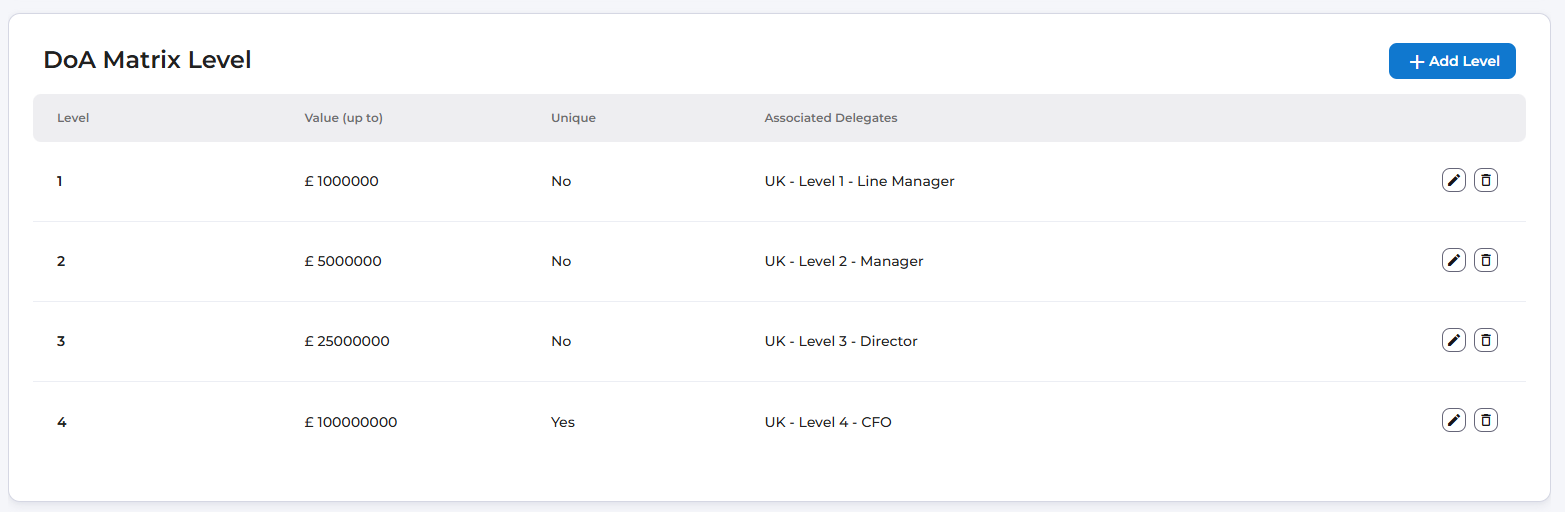Screen dimensions: 1565x512
Task: Select UK - Level 1 - Line Manager text
Action: 859,182
